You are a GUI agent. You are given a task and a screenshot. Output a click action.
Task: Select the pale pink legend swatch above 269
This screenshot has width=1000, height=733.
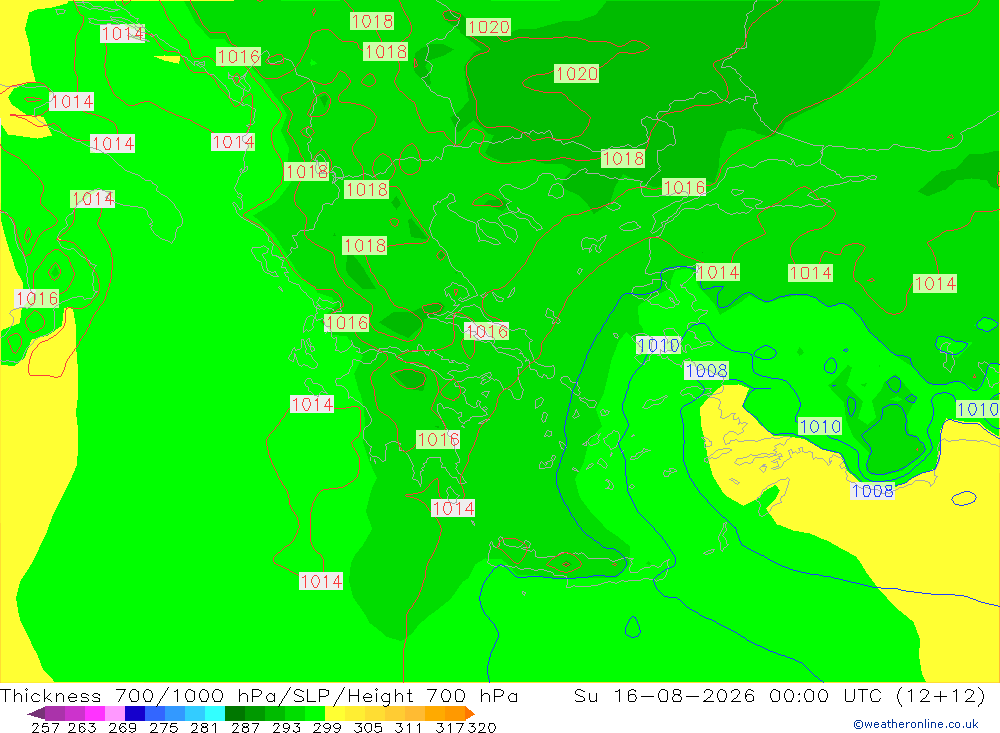click(x=115, y=713)
